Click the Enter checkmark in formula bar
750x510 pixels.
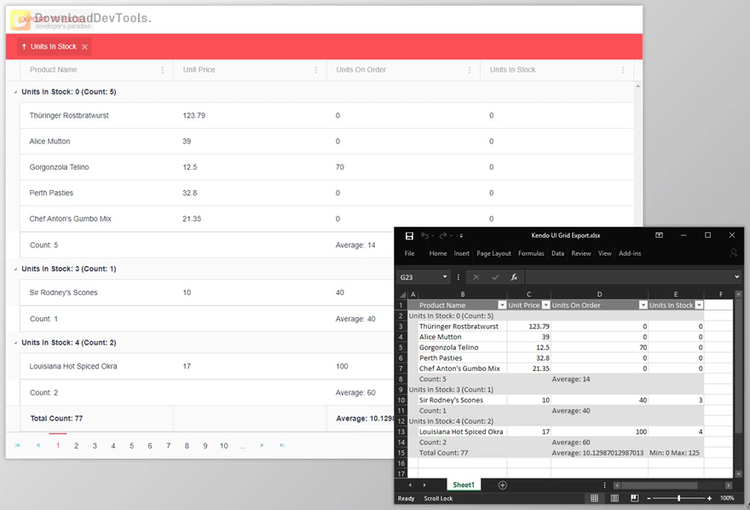pos(495,277)
